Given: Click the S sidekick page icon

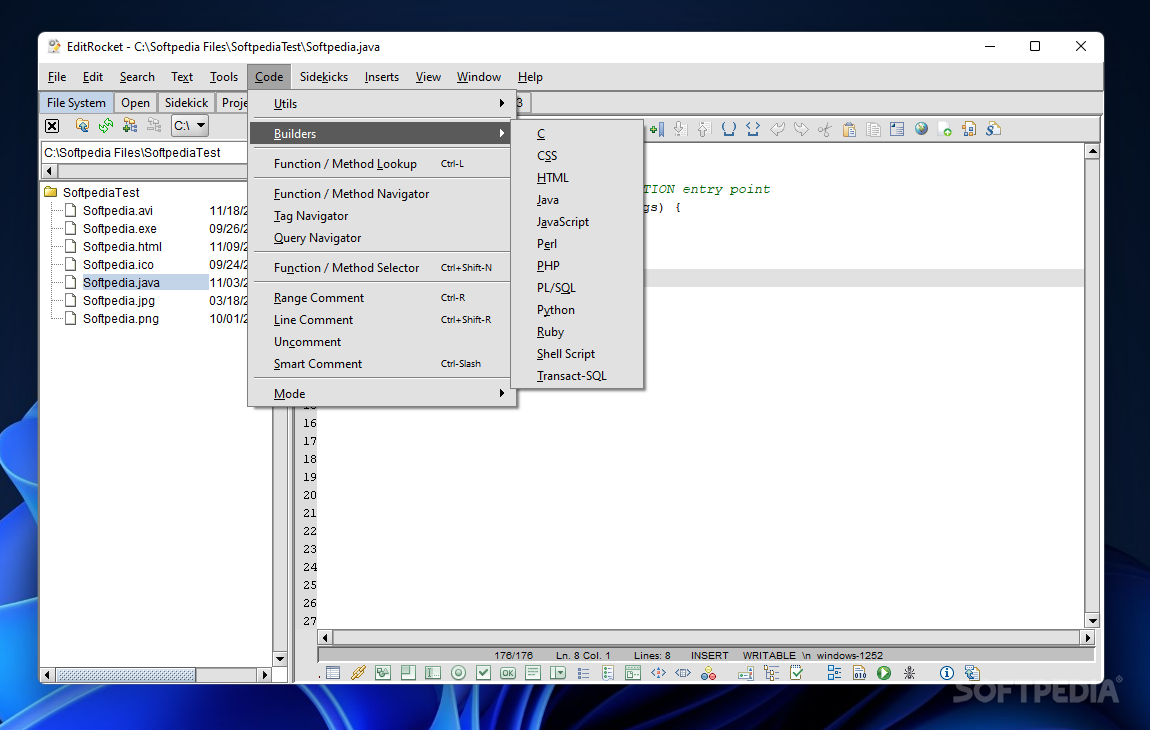Looking at the screenshot, I should (993, 129).
